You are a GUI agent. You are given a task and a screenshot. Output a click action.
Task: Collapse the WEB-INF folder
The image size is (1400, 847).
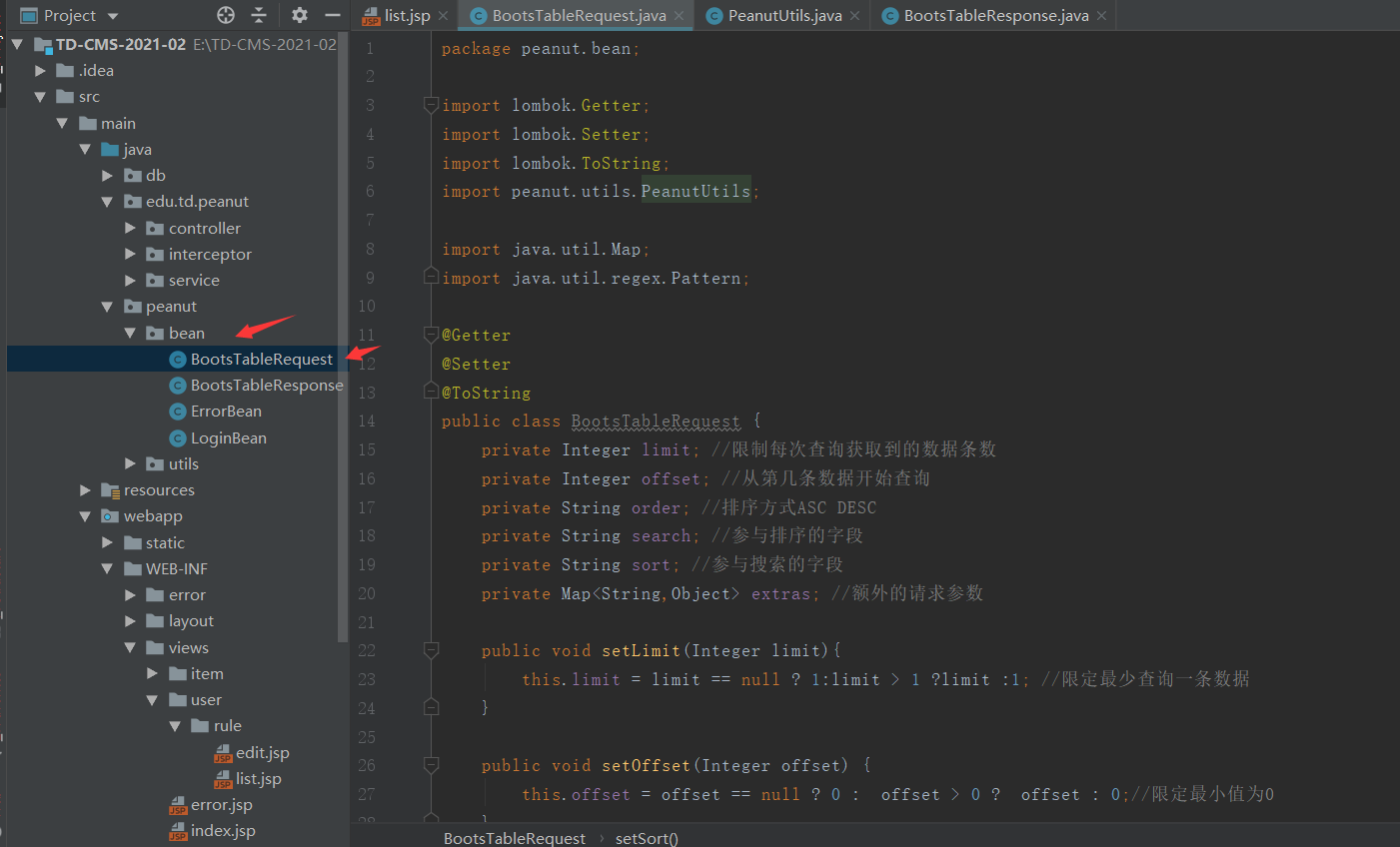tap(107, 568)
